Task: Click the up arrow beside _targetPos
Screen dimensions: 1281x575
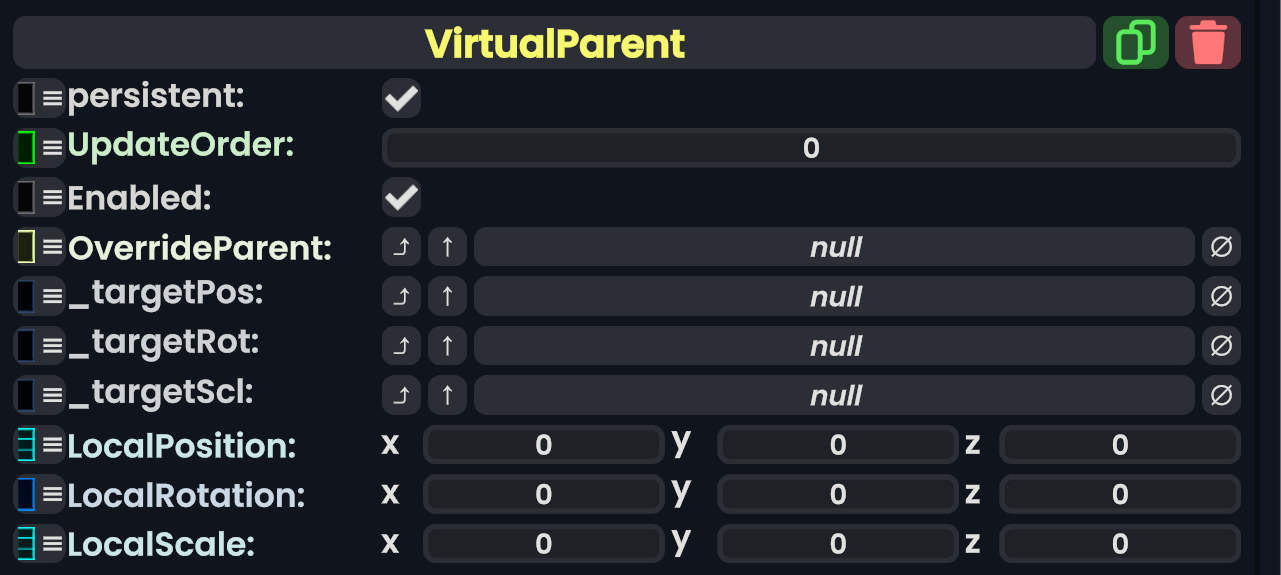Action: 447,296
